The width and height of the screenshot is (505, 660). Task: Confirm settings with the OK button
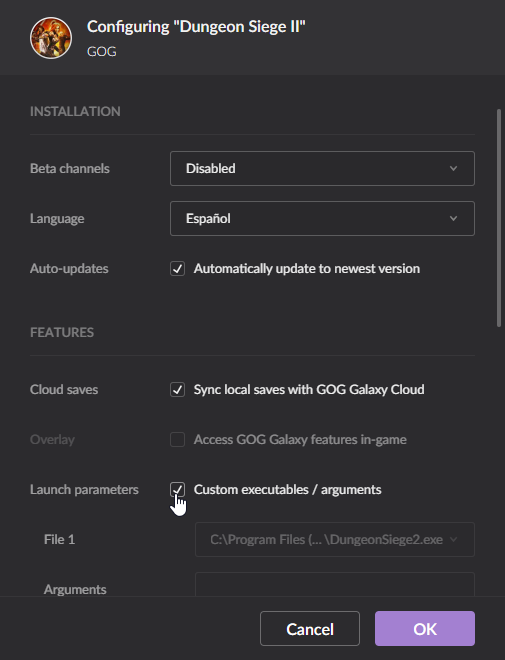[x=425, y=628]
